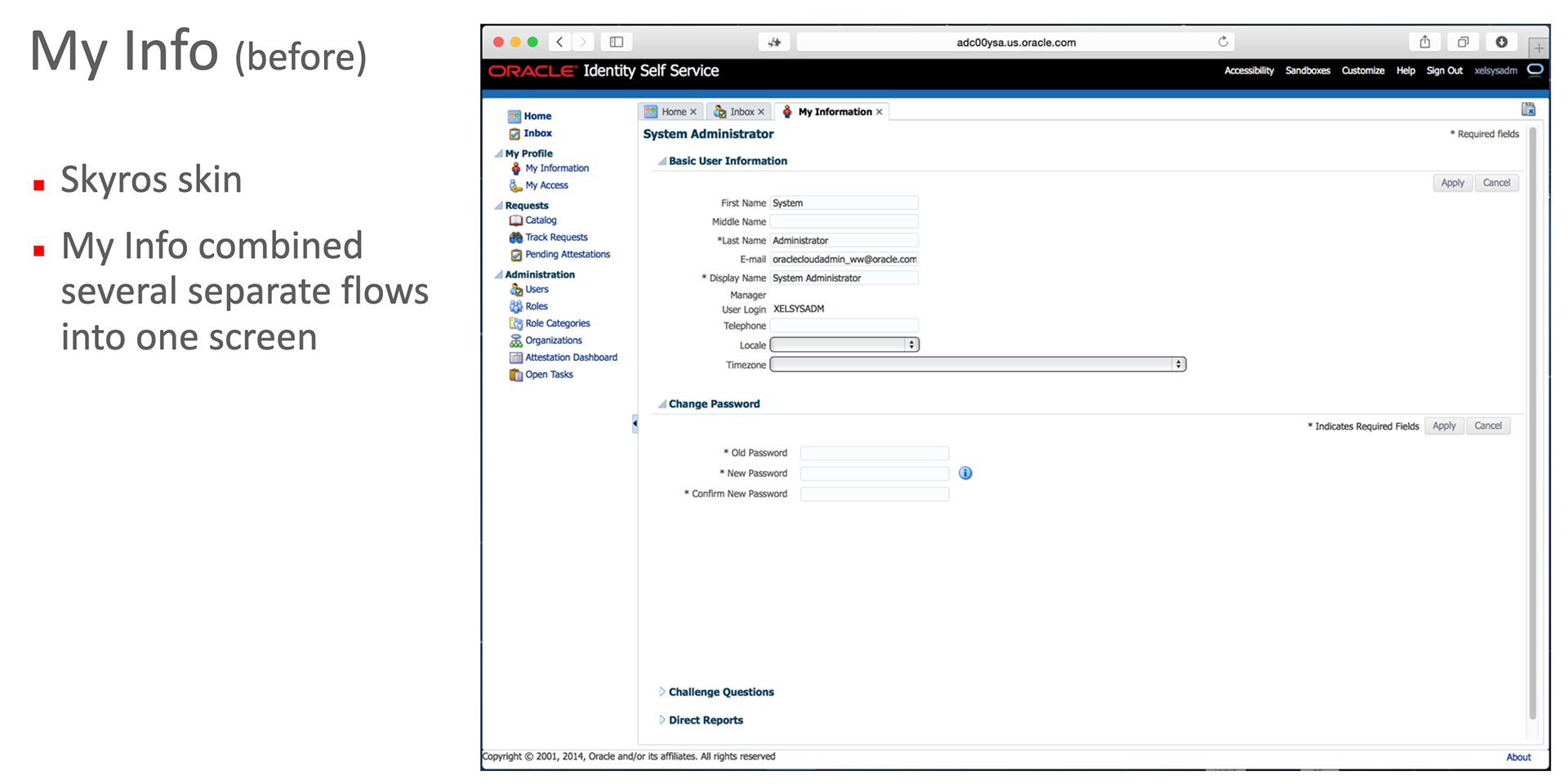Click Cancel in Basic User Information
1568x784 pixels.
pos(1496,183)
